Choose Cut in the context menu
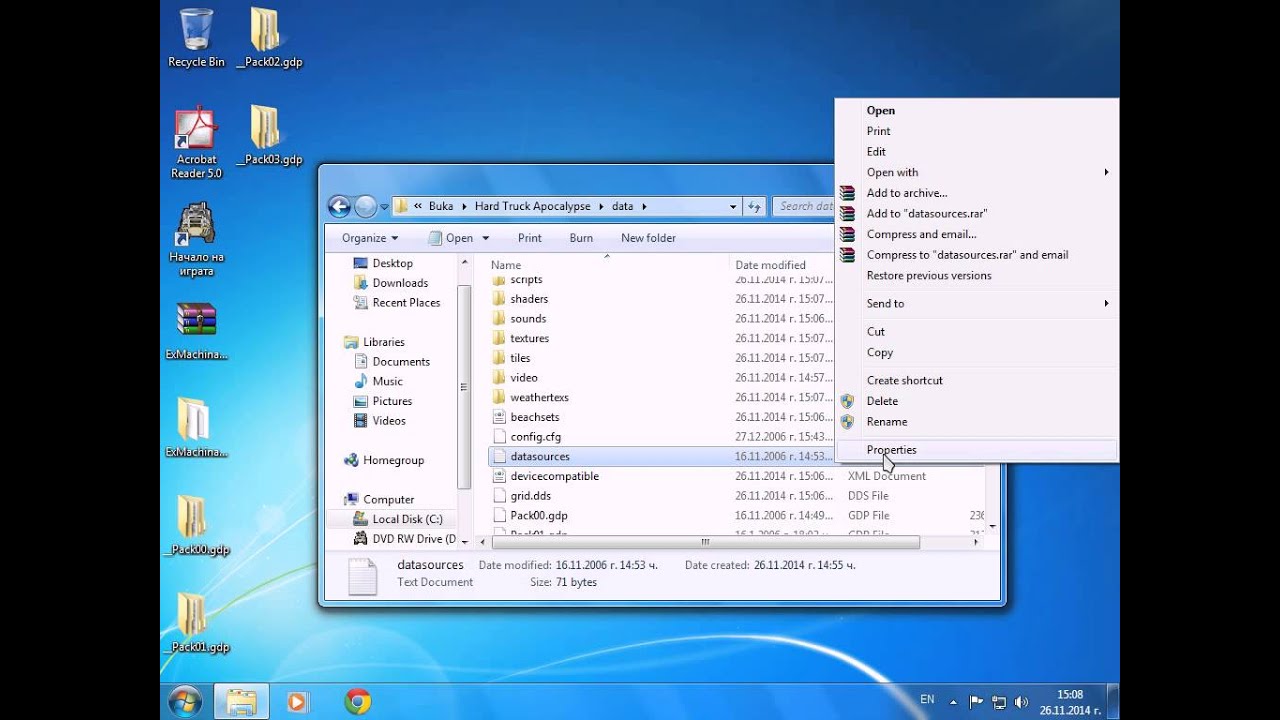1280x720 pixels. pyautogui.click(x=977, y=331)
